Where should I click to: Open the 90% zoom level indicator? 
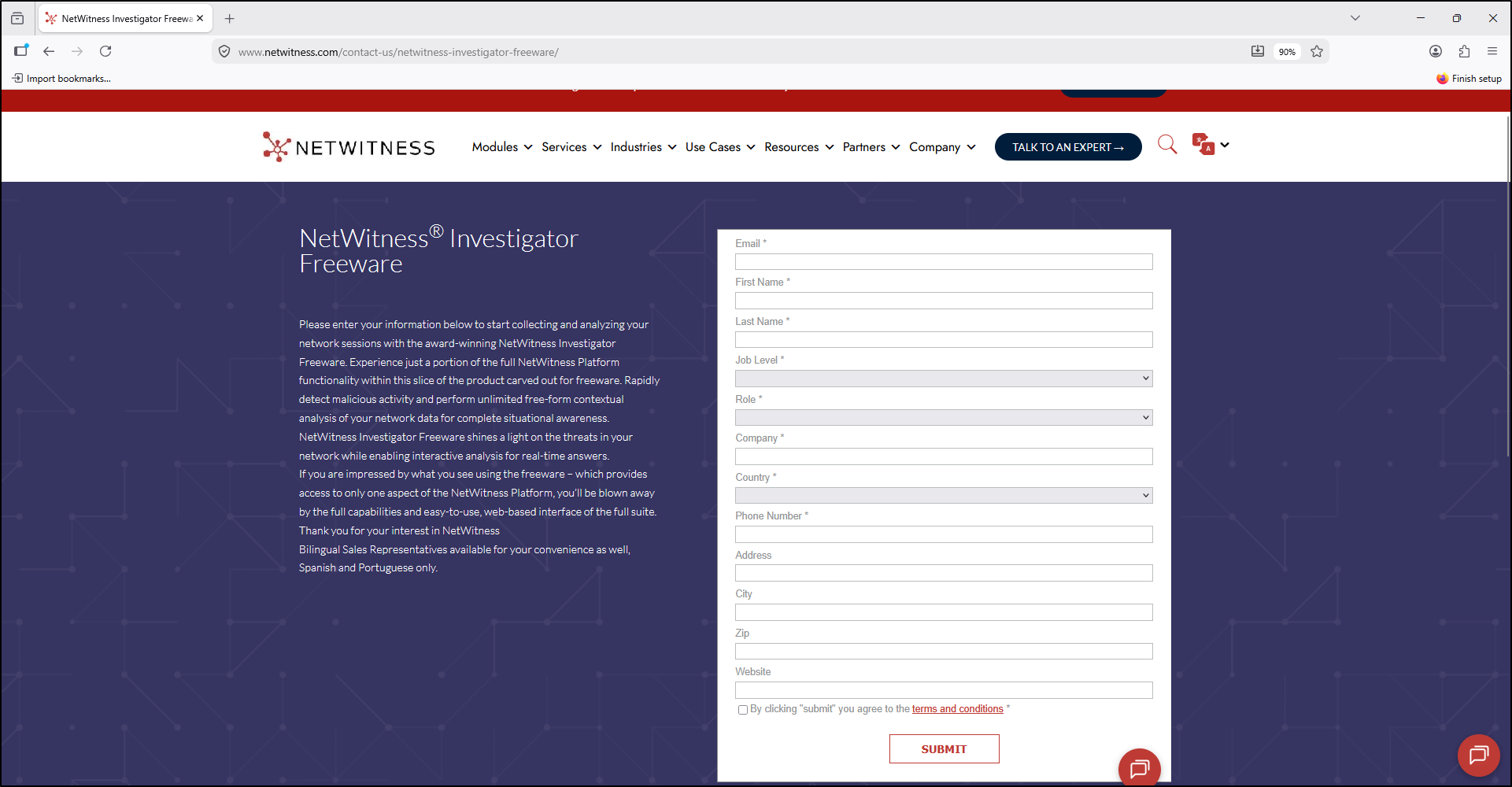[x=1287, y=52]
